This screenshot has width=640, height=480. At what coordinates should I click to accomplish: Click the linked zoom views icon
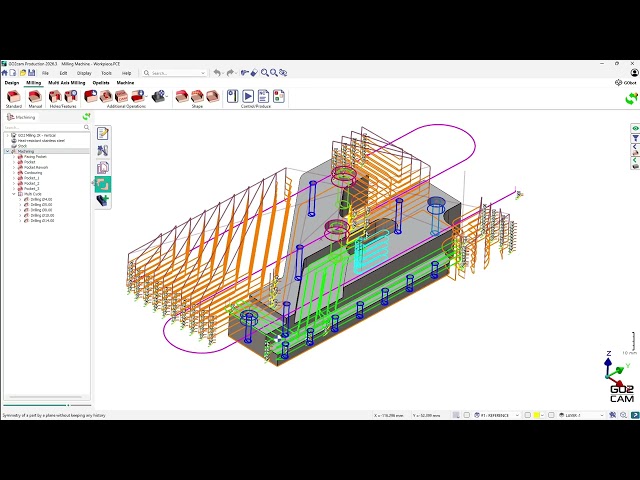(x=283, y=73)
